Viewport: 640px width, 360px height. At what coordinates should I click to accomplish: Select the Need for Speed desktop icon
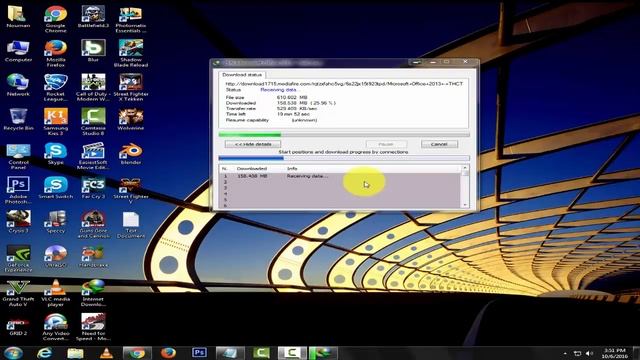click(93, 327)
